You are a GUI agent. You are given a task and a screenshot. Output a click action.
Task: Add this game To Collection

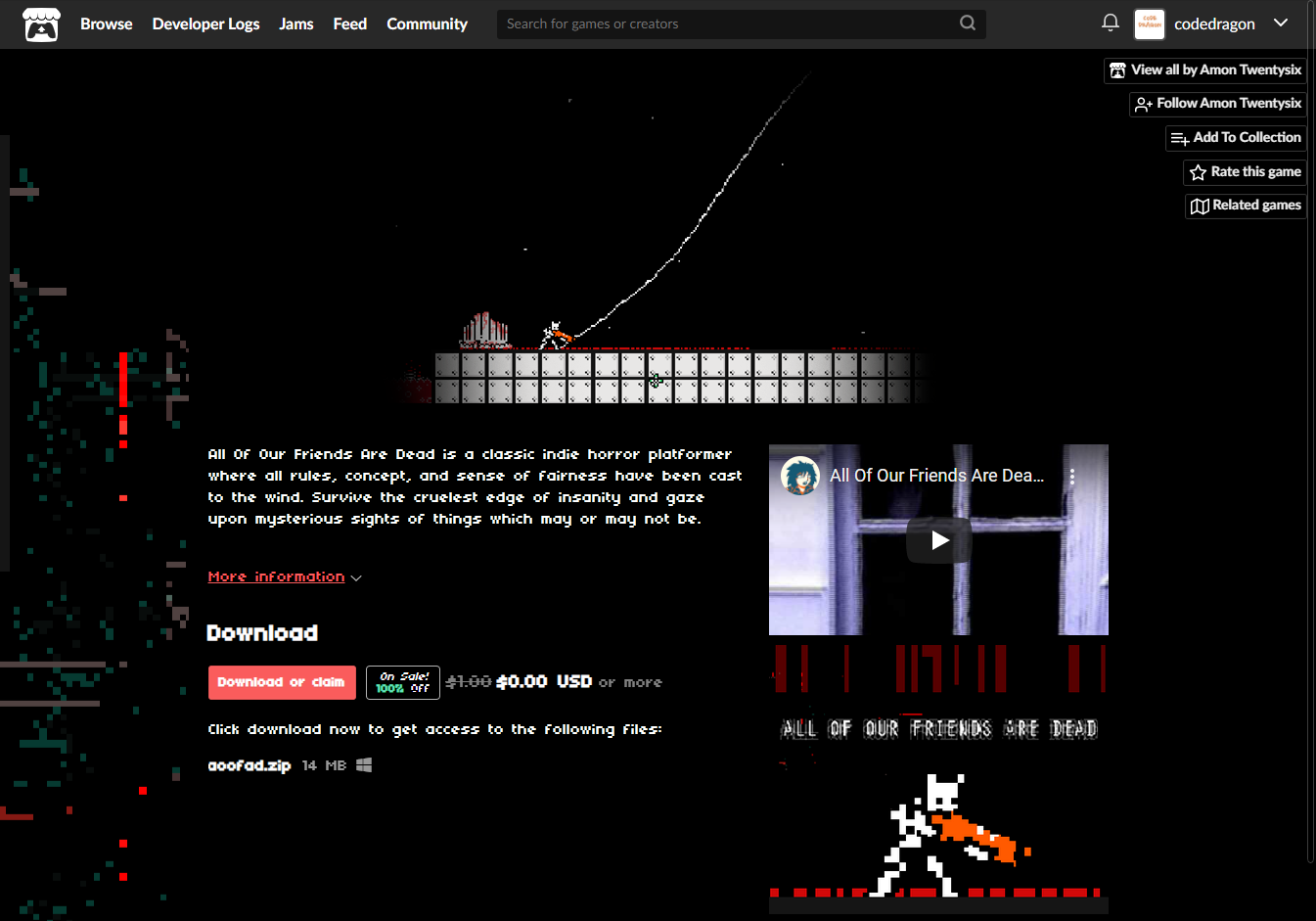1236,138
